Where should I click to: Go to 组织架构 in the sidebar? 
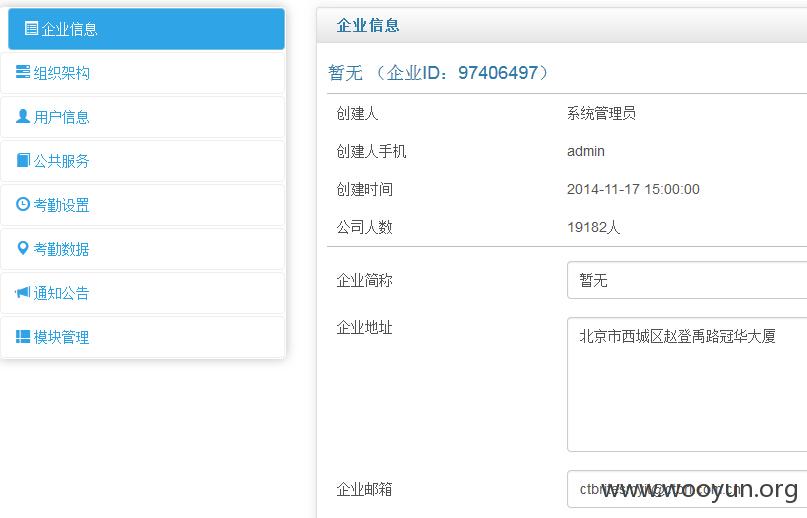click(x=143, y=73)
